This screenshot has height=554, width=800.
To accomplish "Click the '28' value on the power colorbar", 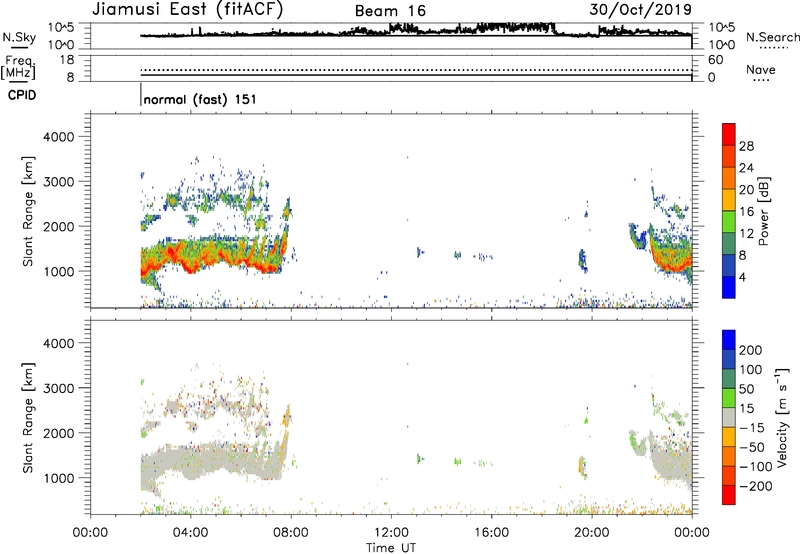I will coord(746,146).
